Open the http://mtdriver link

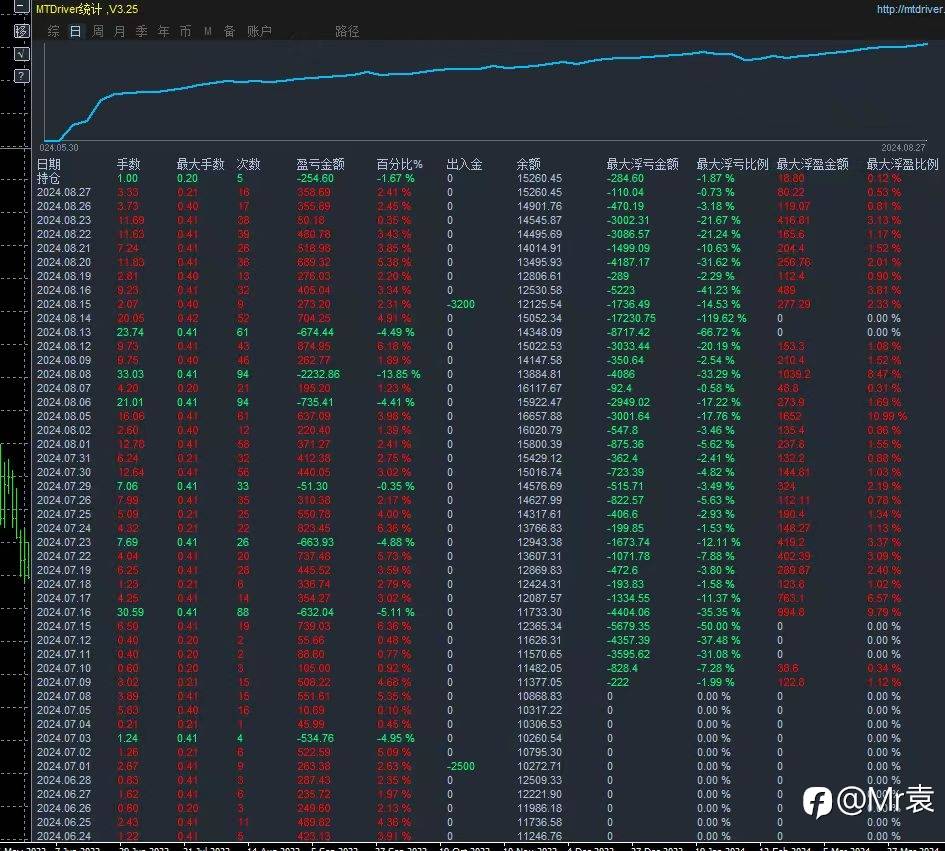[910, 9]
